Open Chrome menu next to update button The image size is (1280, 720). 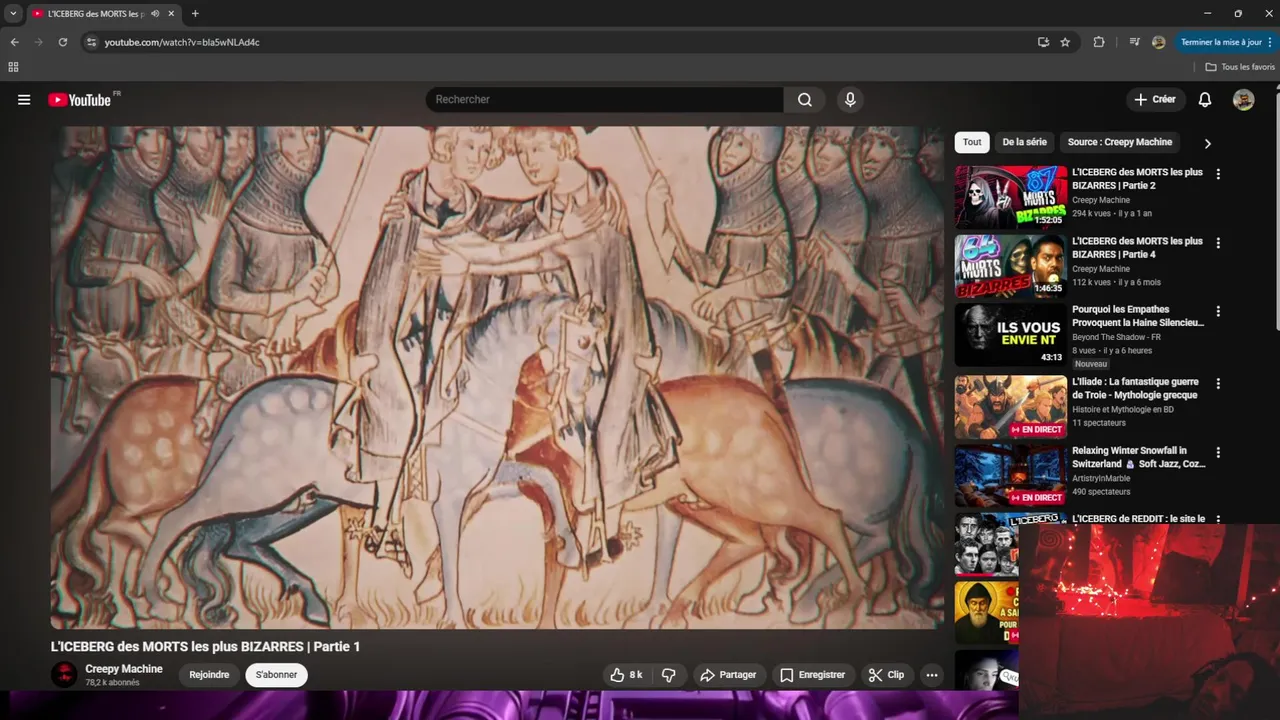tap(1270, 42)
